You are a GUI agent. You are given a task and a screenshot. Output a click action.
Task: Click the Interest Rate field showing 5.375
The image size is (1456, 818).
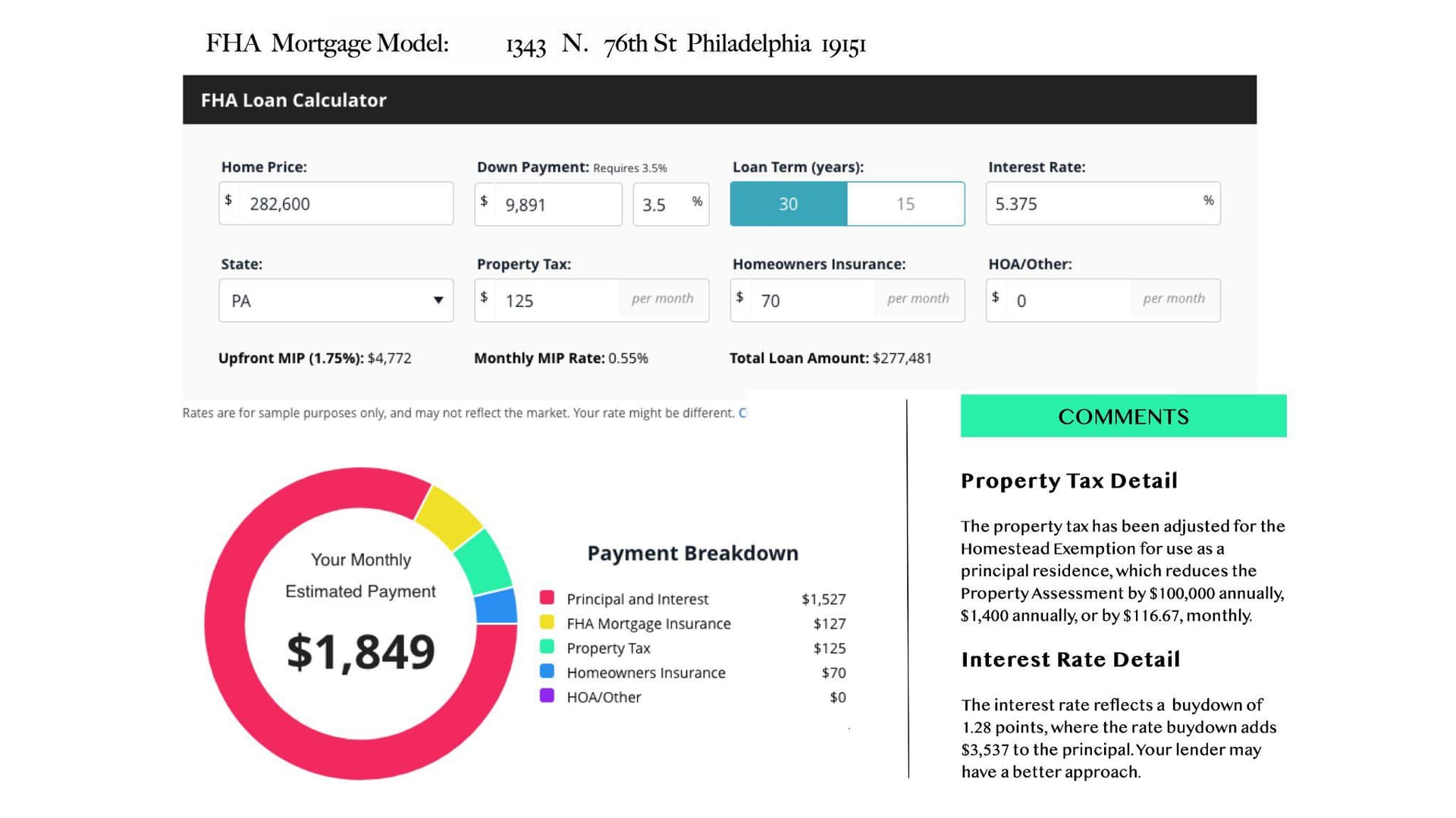pyautogui.click(x=1103, y=203)
